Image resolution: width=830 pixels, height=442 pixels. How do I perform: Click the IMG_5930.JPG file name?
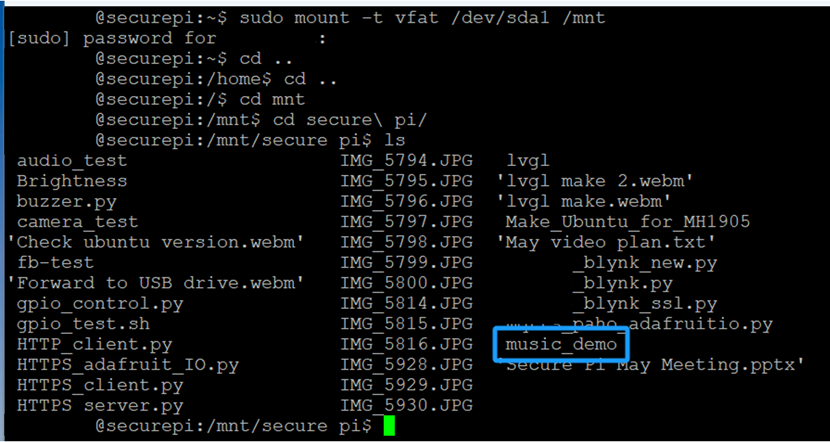406,406
